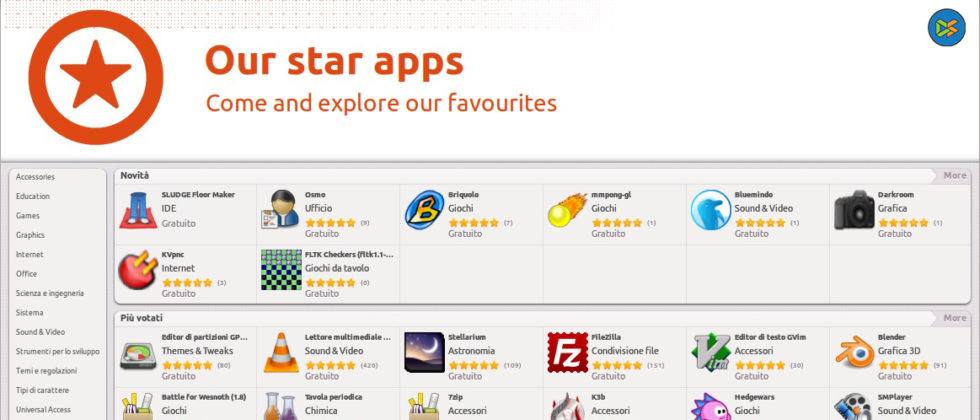
Task: Select the Sound & Video category
Action: click(41, 332)
